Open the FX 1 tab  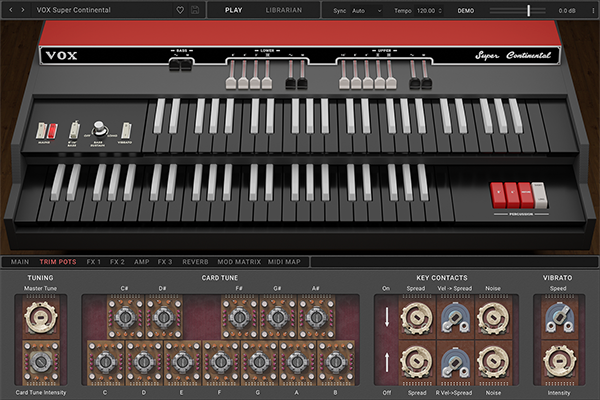click(x=93, y=262)
